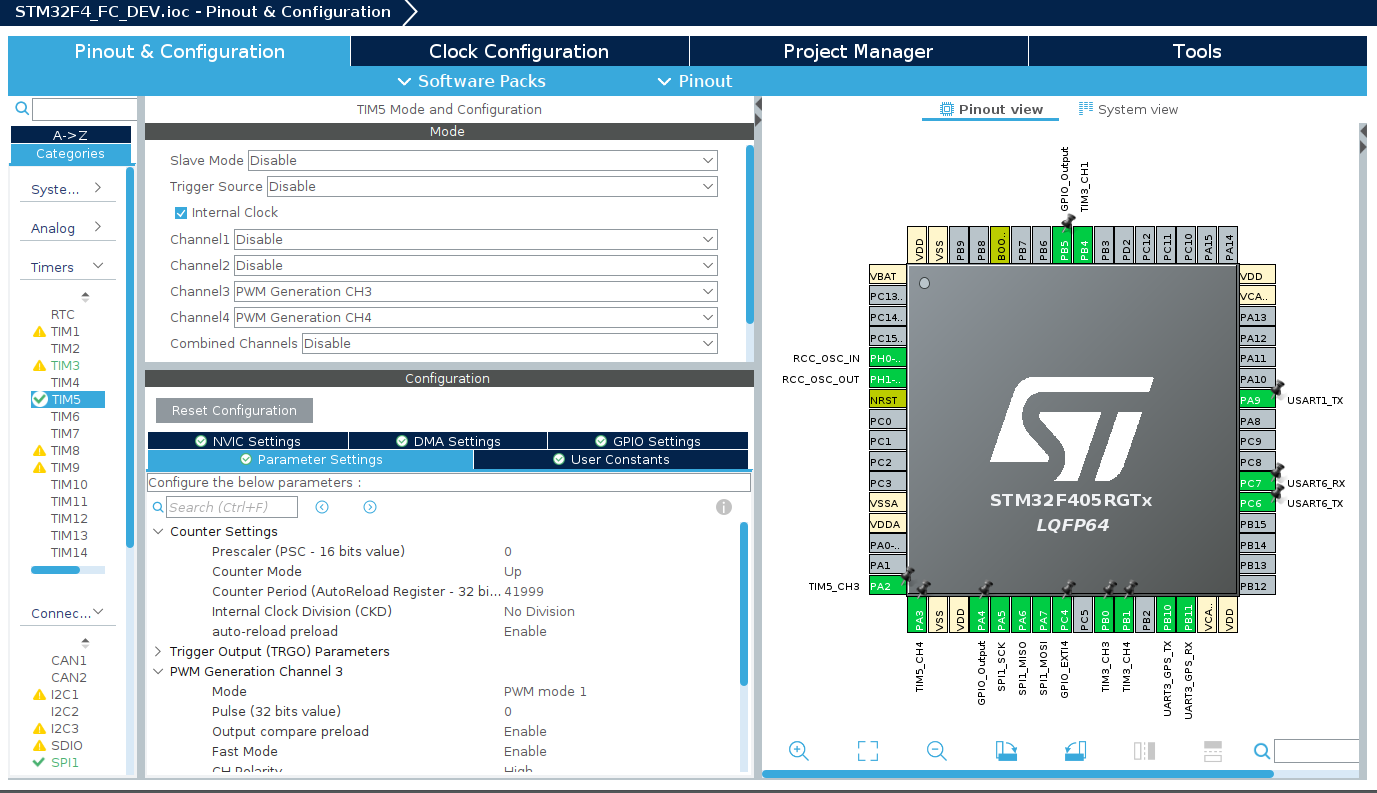Collapse the Counter Settings section
The height and width of the screenshot is (793, 1377).
158,531
